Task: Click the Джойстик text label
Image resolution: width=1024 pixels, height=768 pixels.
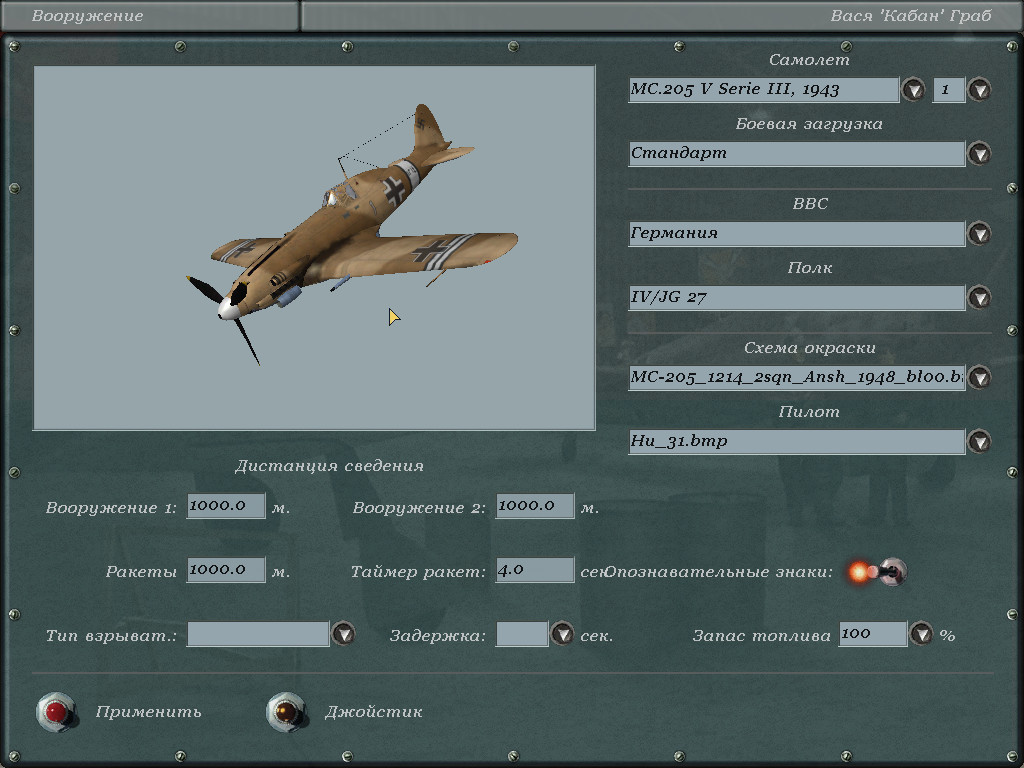Action: click(373, 712)
